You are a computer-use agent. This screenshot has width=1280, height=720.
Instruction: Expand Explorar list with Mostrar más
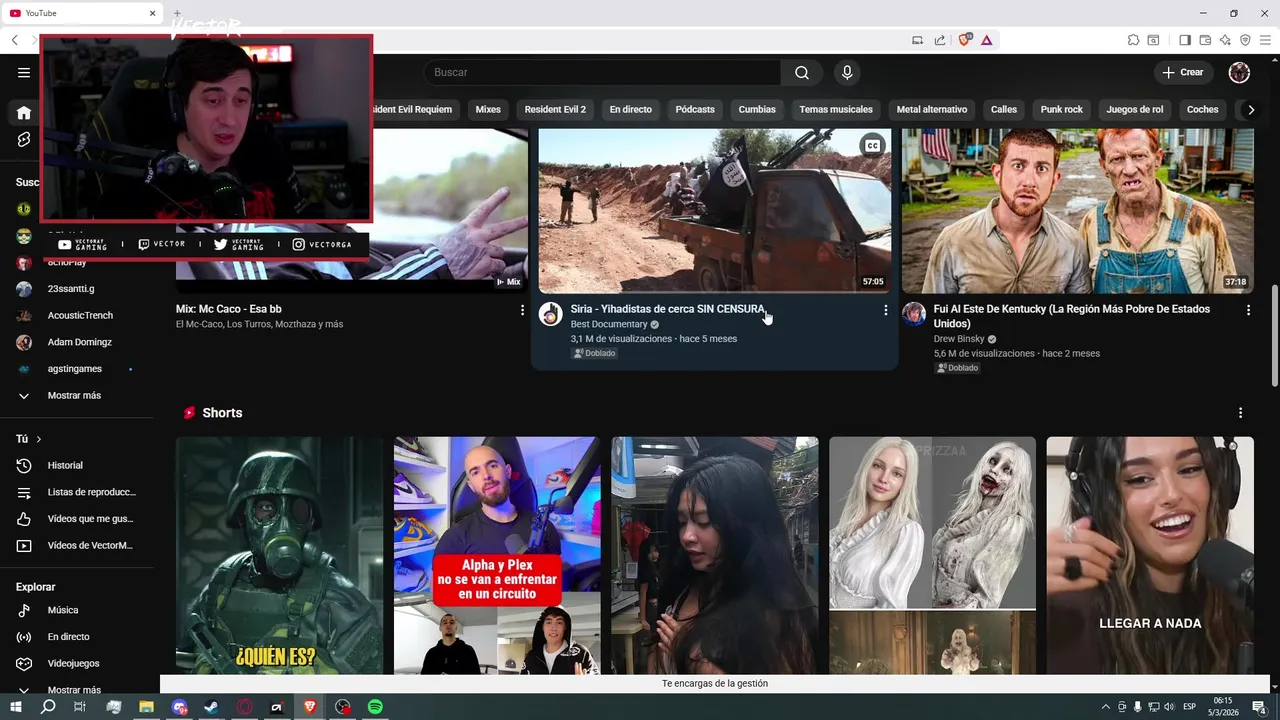tap(76, 689)
